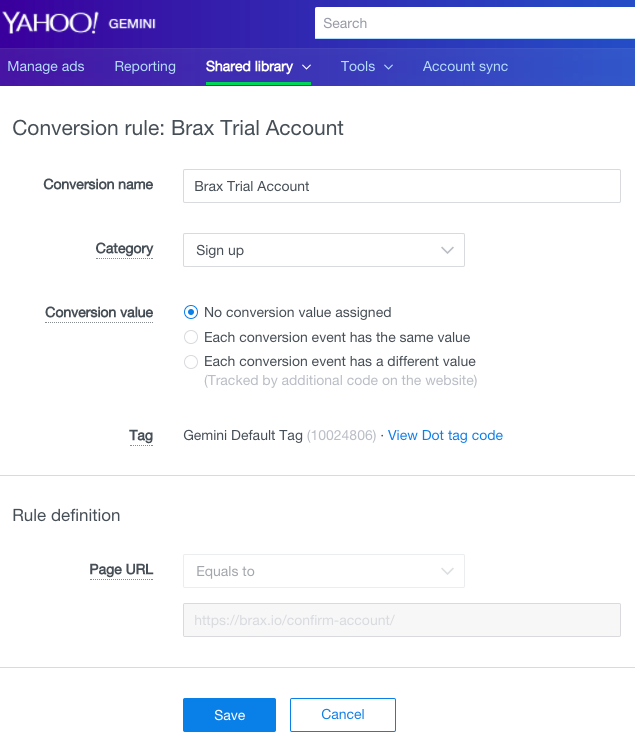The width and height of the screenshot is (635, 742).
Task: Edit the Conversion name text field
Action: [x=401, y=186]
